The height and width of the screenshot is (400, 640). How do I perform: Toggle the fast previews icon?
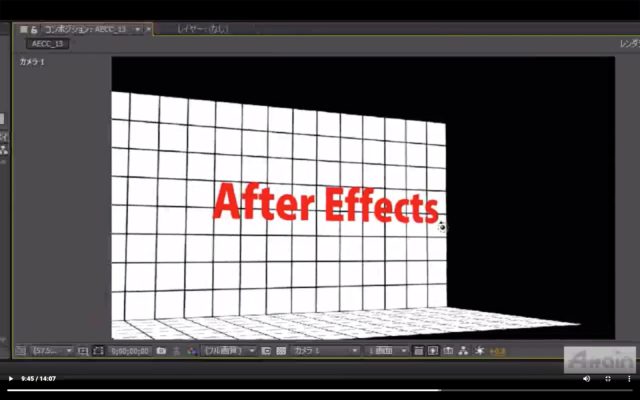[x=433, y=351]
